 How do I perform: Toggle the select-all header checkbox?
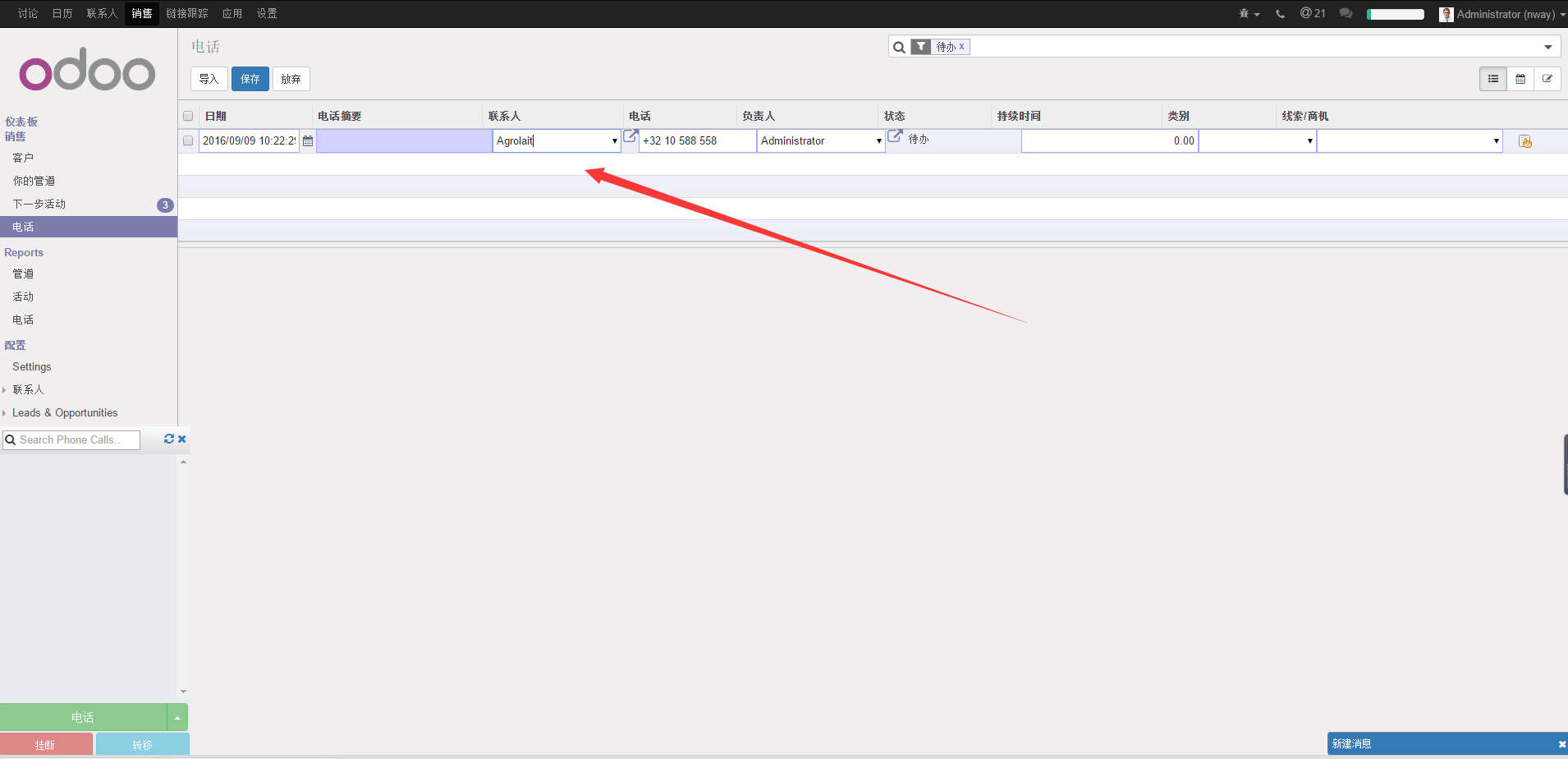(x=188, y=116)
